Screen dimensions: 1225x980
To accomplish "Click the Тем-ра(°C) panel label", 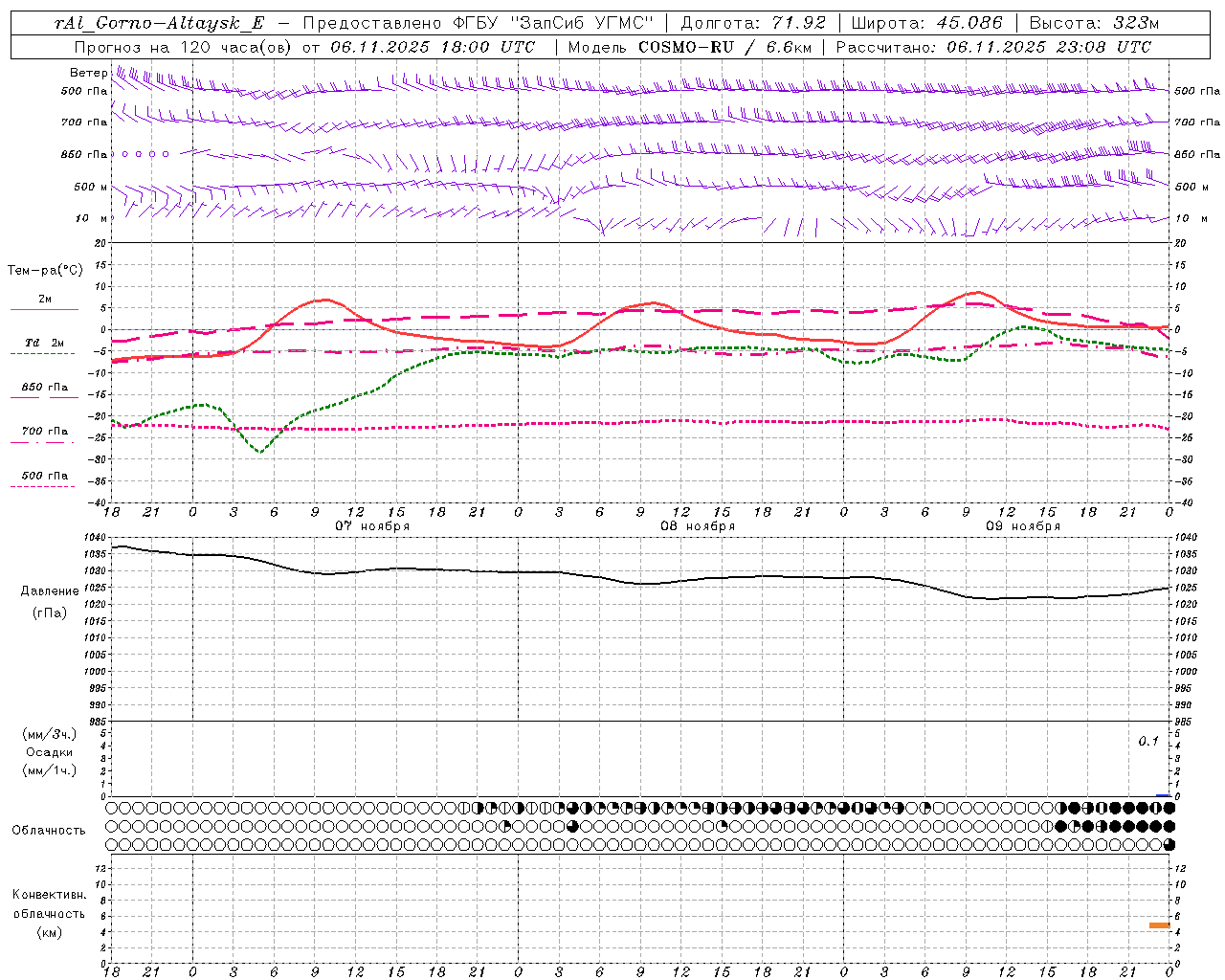I will 45,271.
